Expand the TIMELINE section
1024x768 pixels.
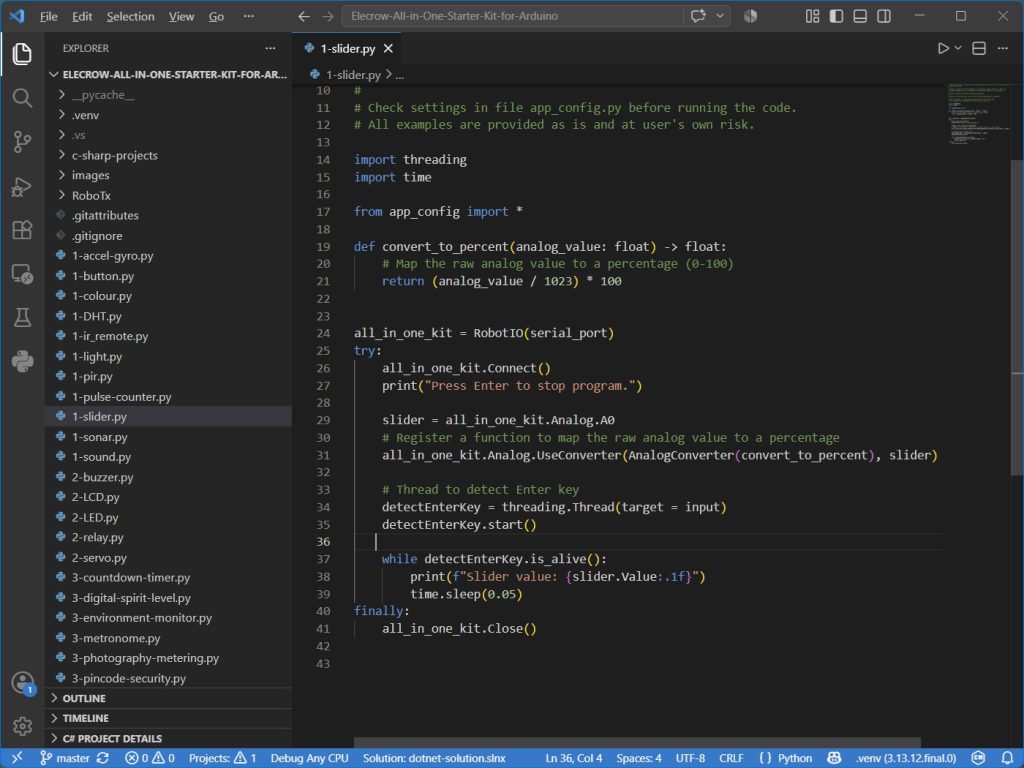pos(168,718)
